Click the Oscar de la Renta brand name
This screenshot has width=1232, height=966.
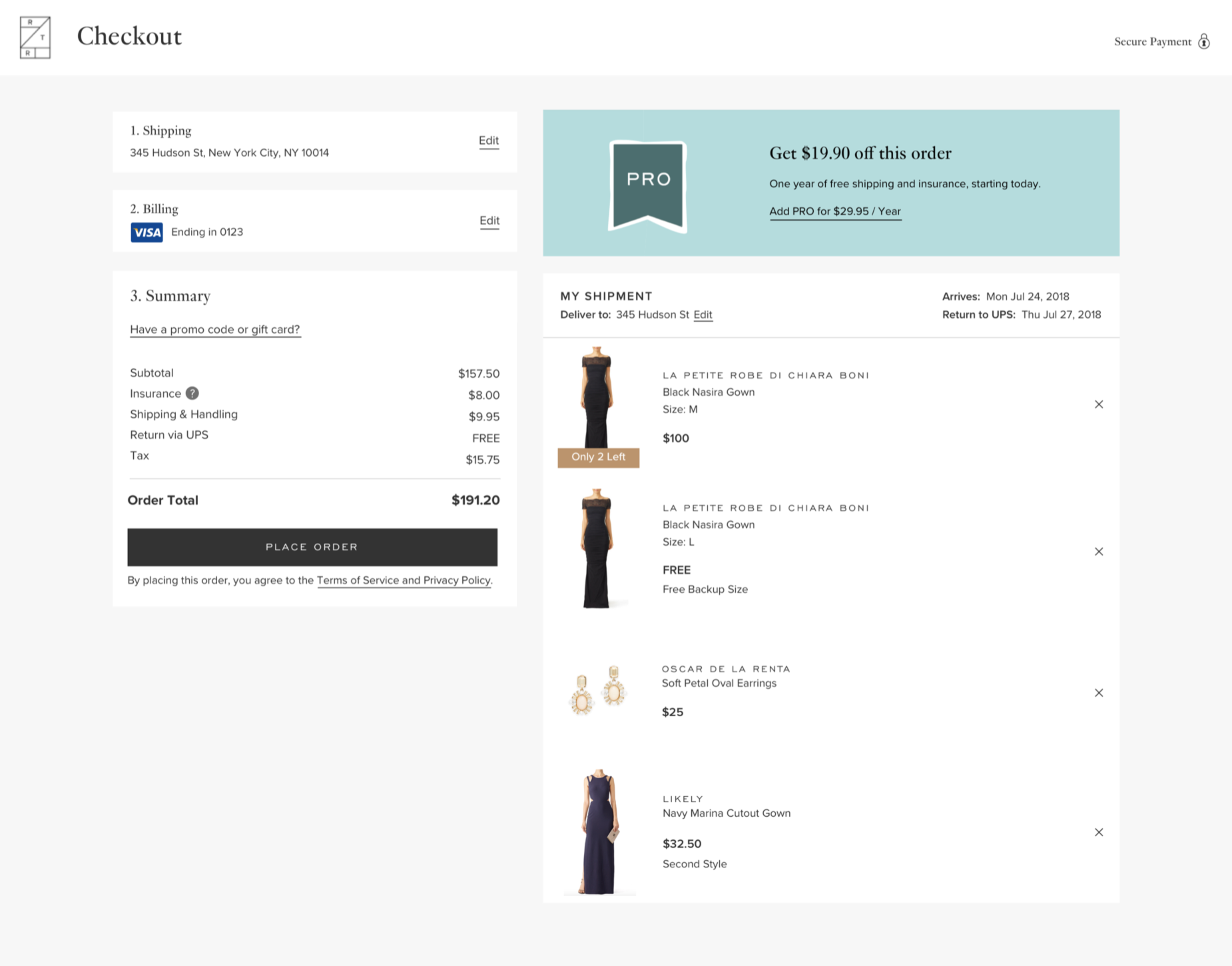coord(726,669)
